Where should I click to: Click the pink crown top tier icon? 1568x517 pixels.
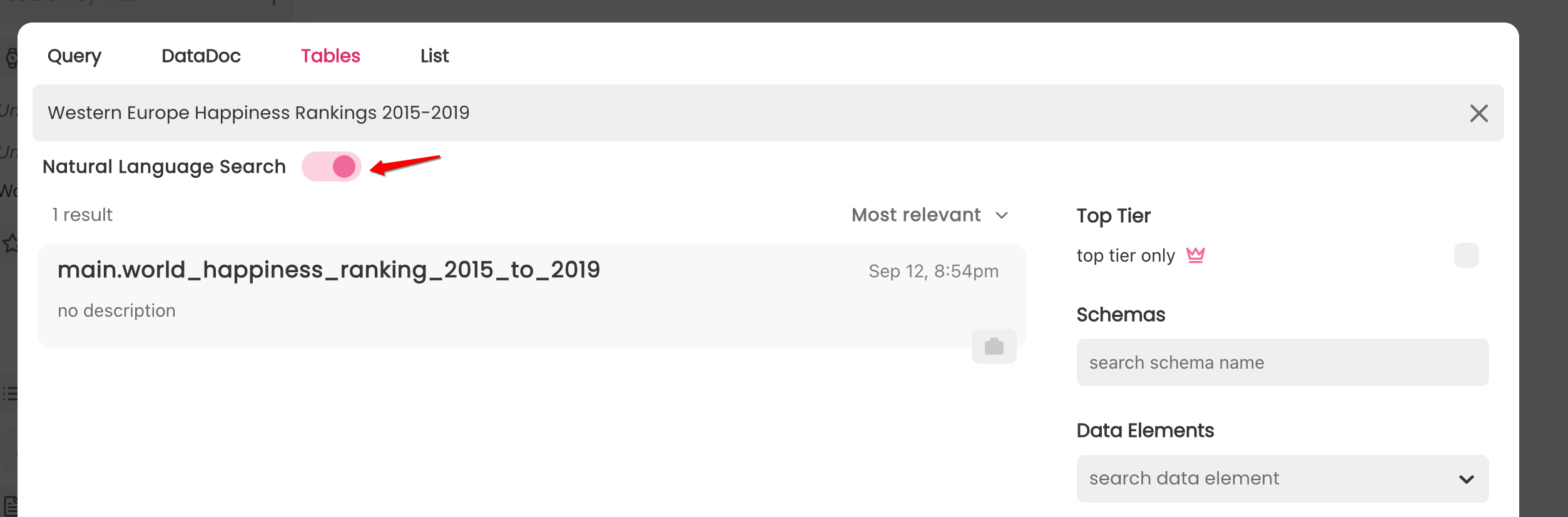coord(1196,255)
